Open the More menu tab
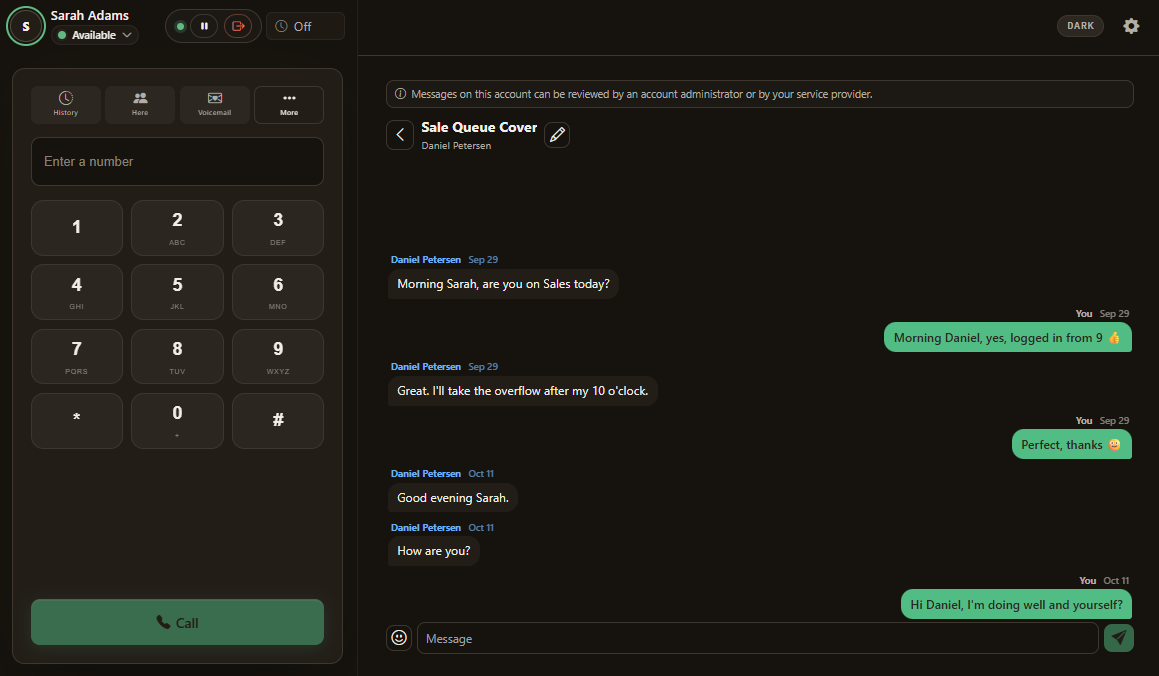 289,104
